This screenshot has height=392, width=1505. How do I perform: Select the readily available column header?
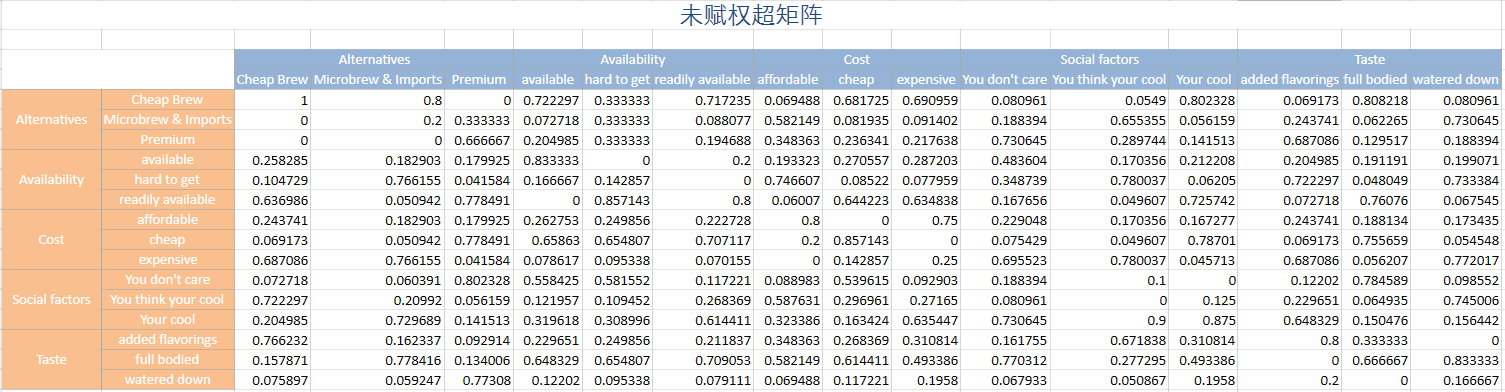click(702, 80)
